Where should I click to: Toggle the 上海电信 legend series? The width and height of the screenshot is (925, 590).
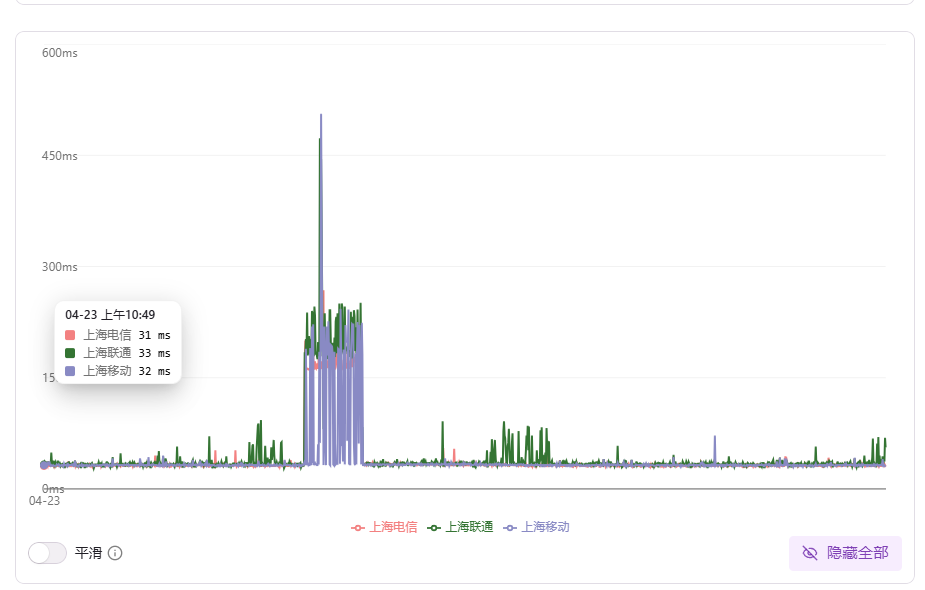point(384,527)
